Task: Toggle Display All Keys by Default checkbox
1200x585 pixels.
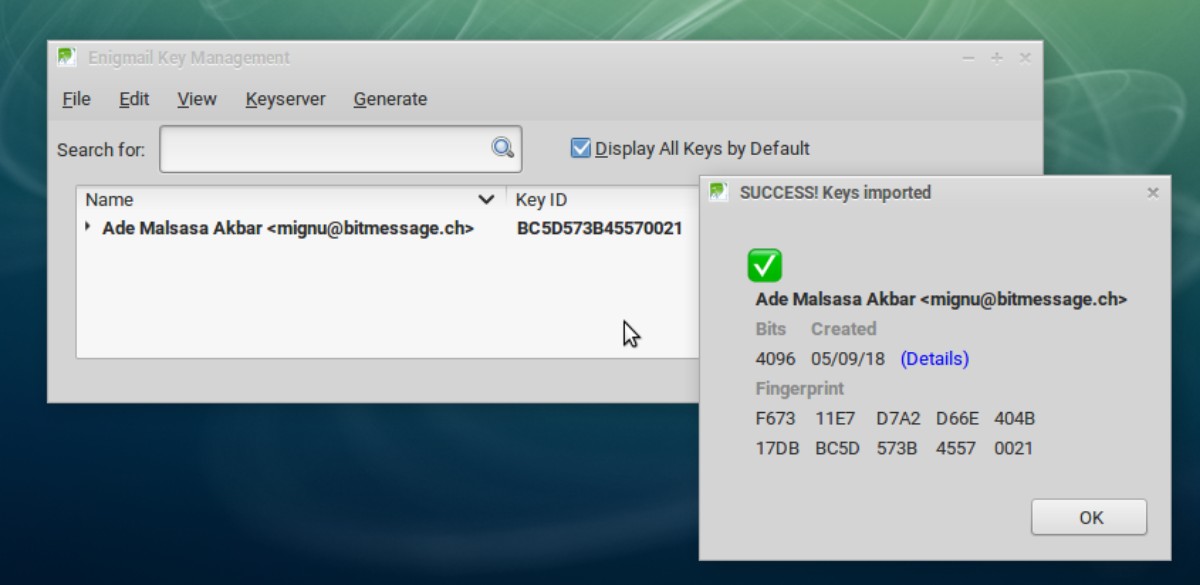Action: 580,148
